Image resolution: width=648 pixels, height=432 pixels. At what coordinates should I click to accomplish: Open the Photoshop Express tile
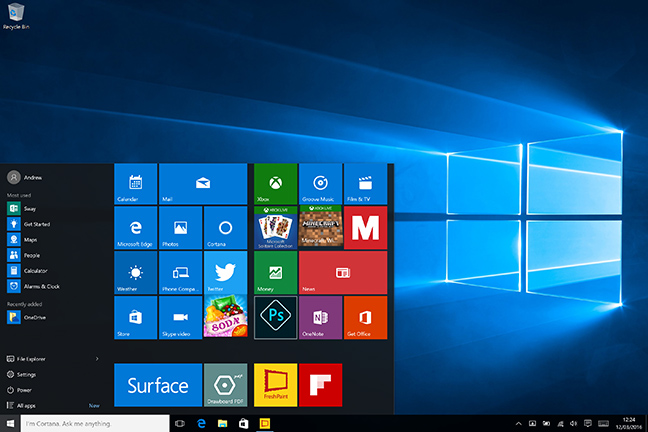click(276, 317)
